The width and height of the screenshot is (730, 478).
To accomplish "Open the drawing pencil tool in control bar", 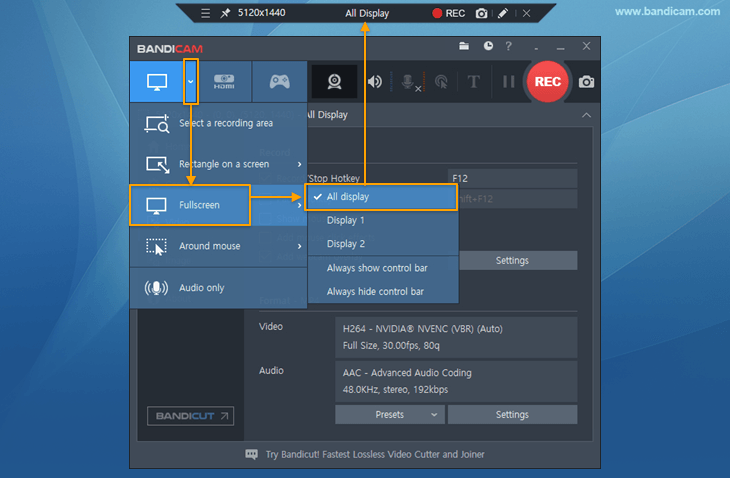I will [x=503, y=13].
